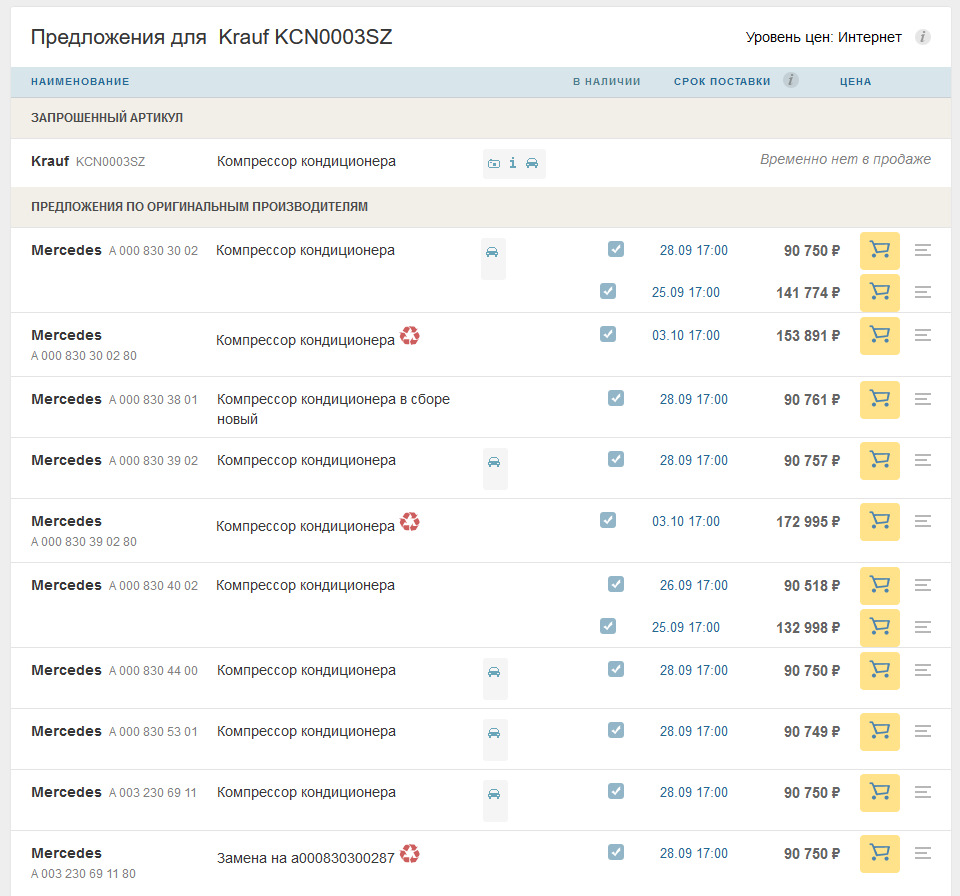
Task: Toggle availability checkbox for 132 998 ₽ offer
Action: pos(608,626)
